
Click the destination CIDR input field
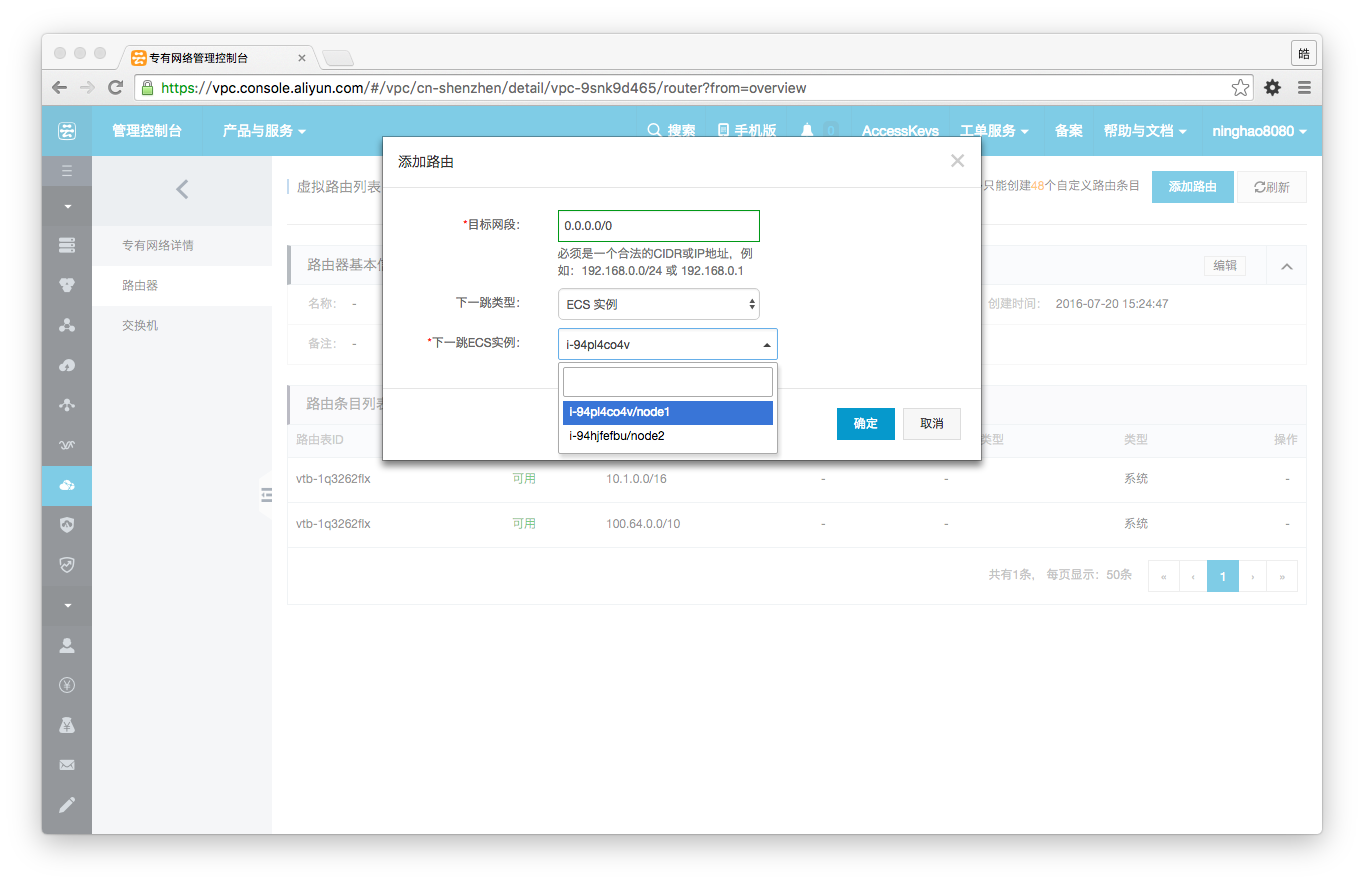658,226
